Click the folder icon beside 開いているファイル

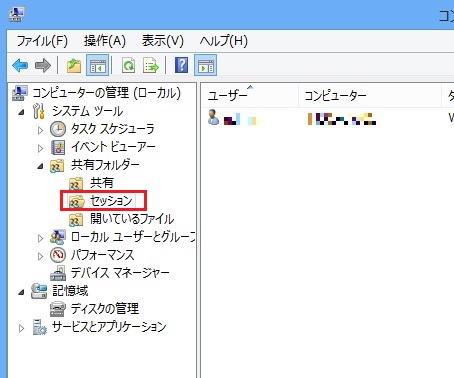pos(76,220)
